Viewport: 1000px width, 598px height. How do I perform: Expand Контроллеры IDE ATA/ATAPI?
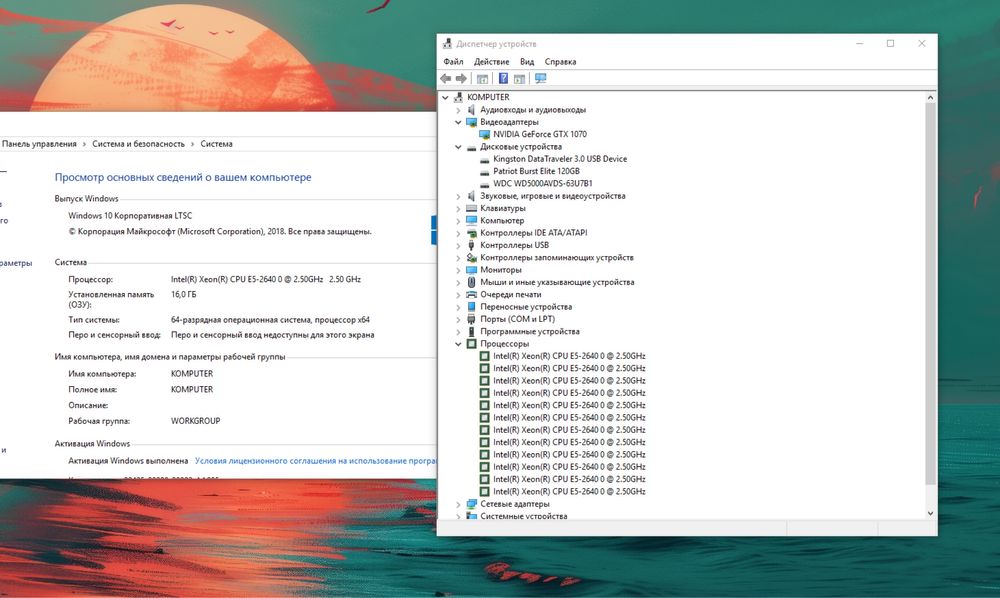click(458, 233)
